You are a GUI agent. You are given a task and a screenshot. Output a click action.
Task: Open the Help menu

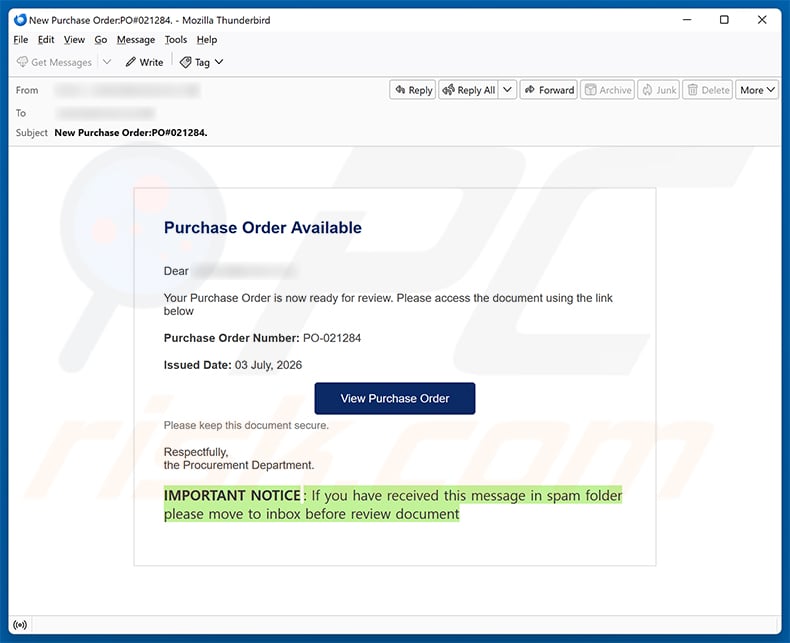(207, 40)
